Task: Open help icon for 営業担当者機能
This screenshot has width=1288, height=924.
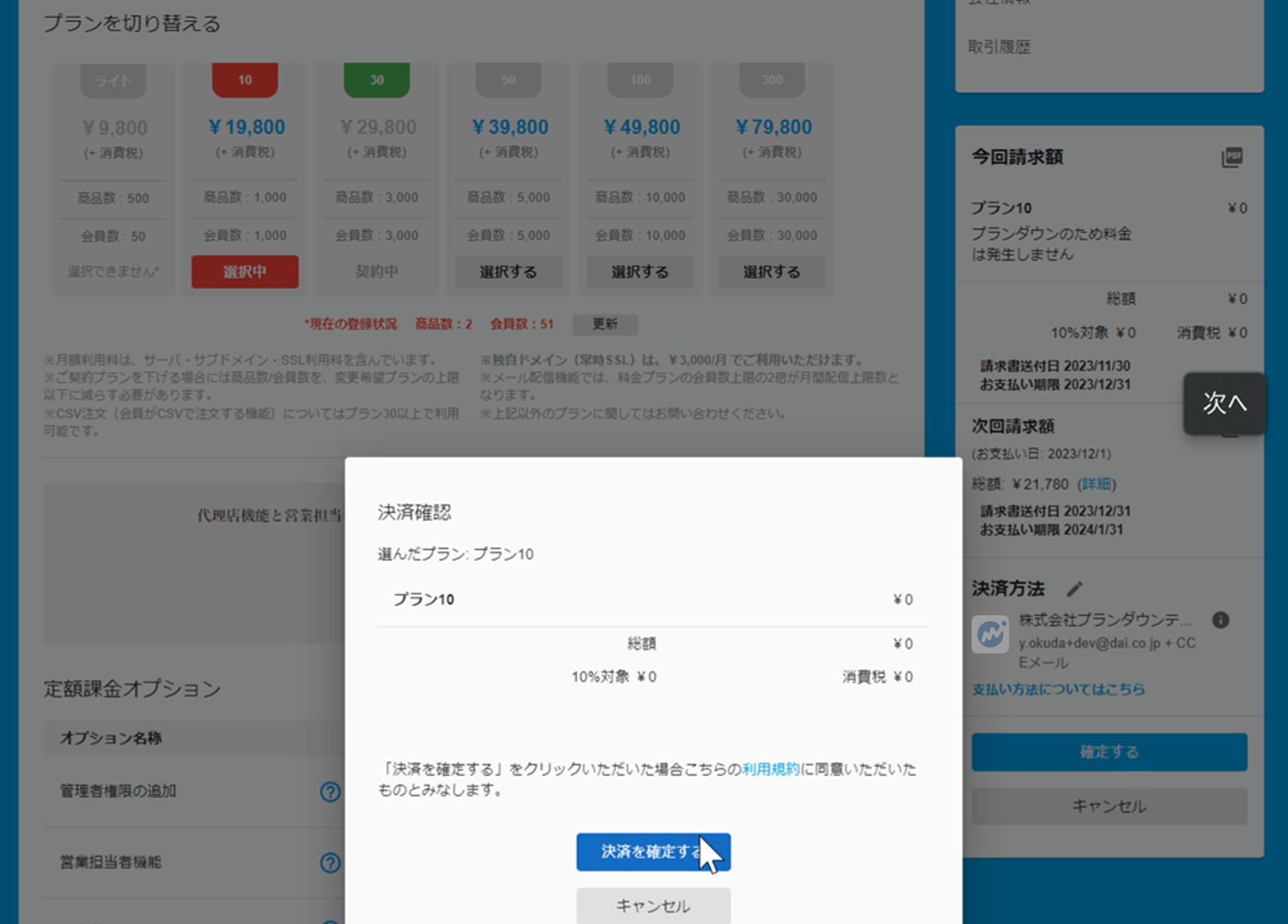Action: pyautogui.click(x=330, y=863)
